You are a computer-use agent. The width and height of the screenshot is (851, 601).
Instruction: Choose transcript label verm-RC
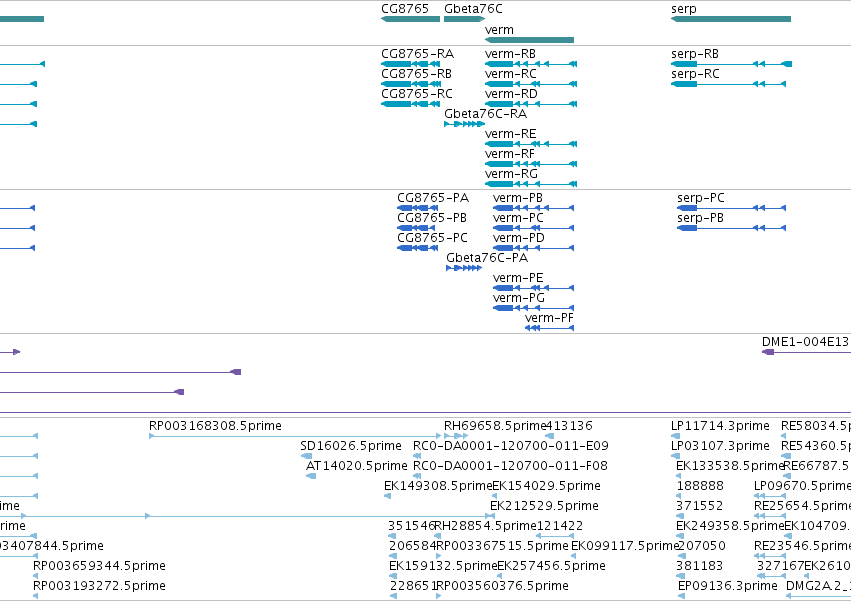[x=511, y=74]
